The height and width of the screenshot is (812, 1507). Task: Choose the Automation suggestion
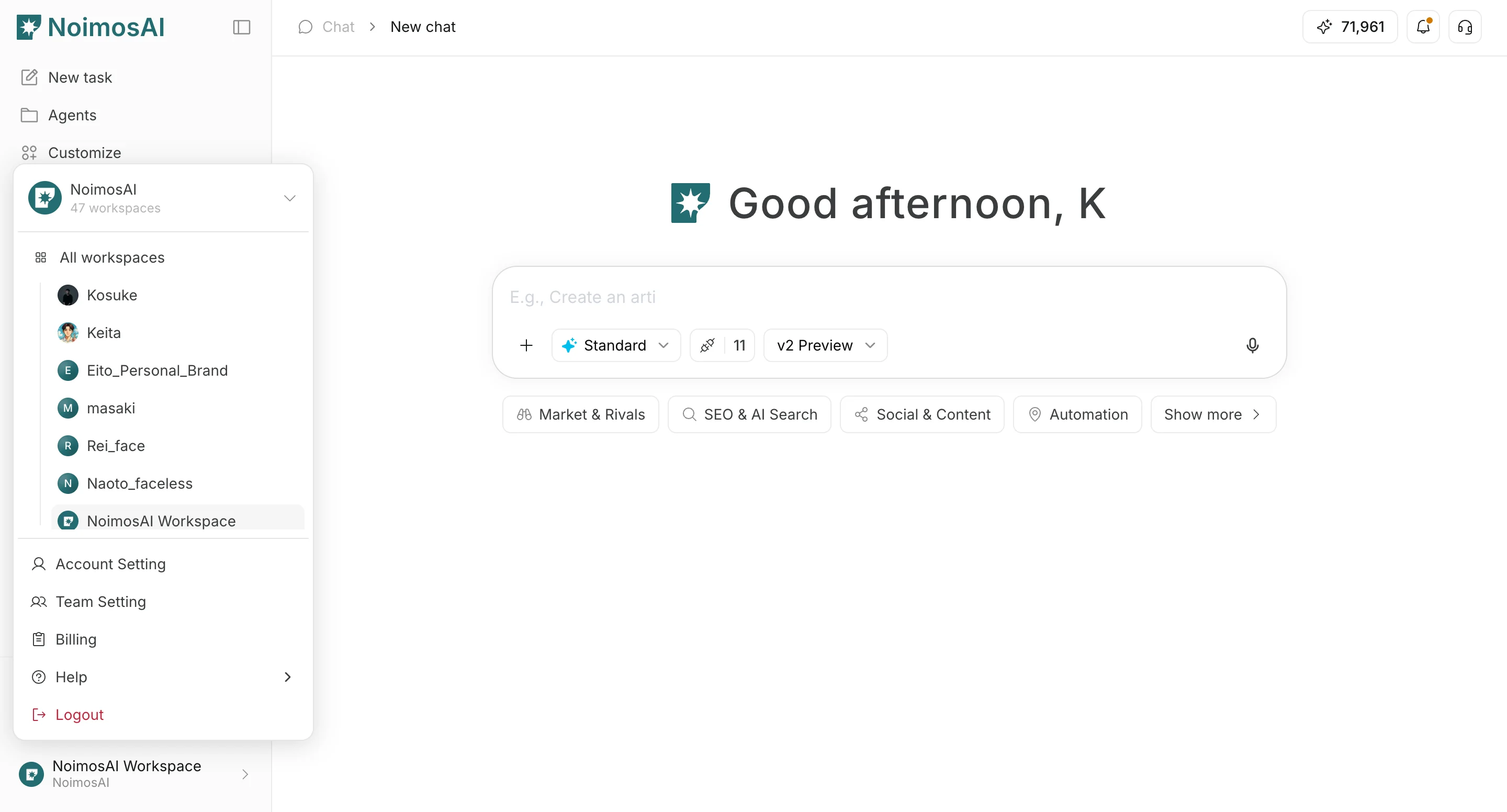tap(1077, 414)
